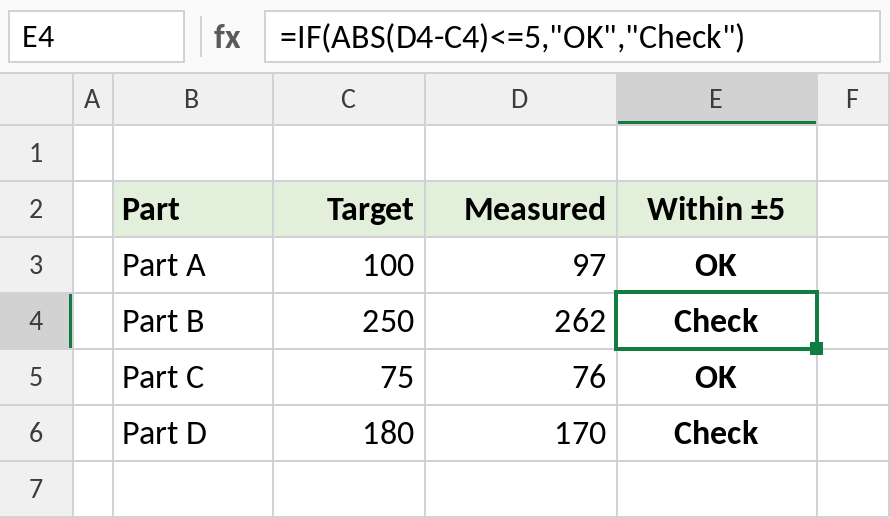Select the 'Part B' cell

click(193, 321)
